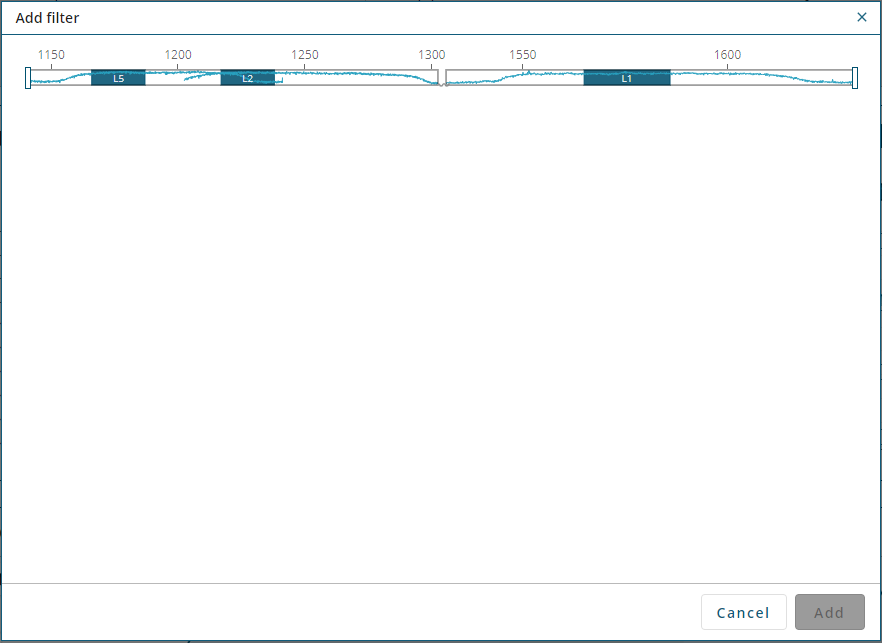The height and width of the screenshot is (643, 882).
Task: Click the right range handle of spectrum
Action: click(854, 78)
